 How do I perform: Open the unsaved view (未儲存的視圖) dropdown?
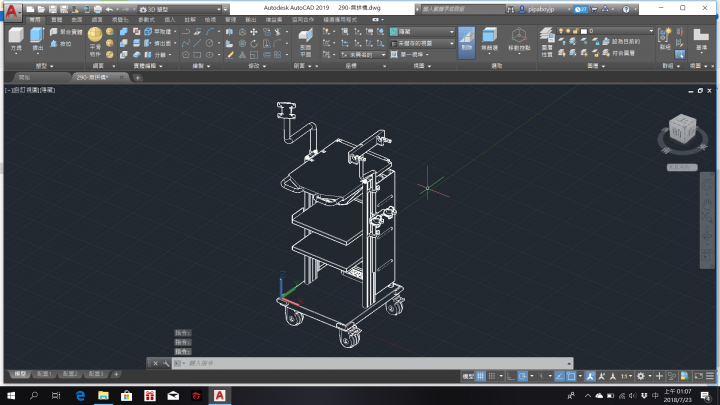click(422, 43)
